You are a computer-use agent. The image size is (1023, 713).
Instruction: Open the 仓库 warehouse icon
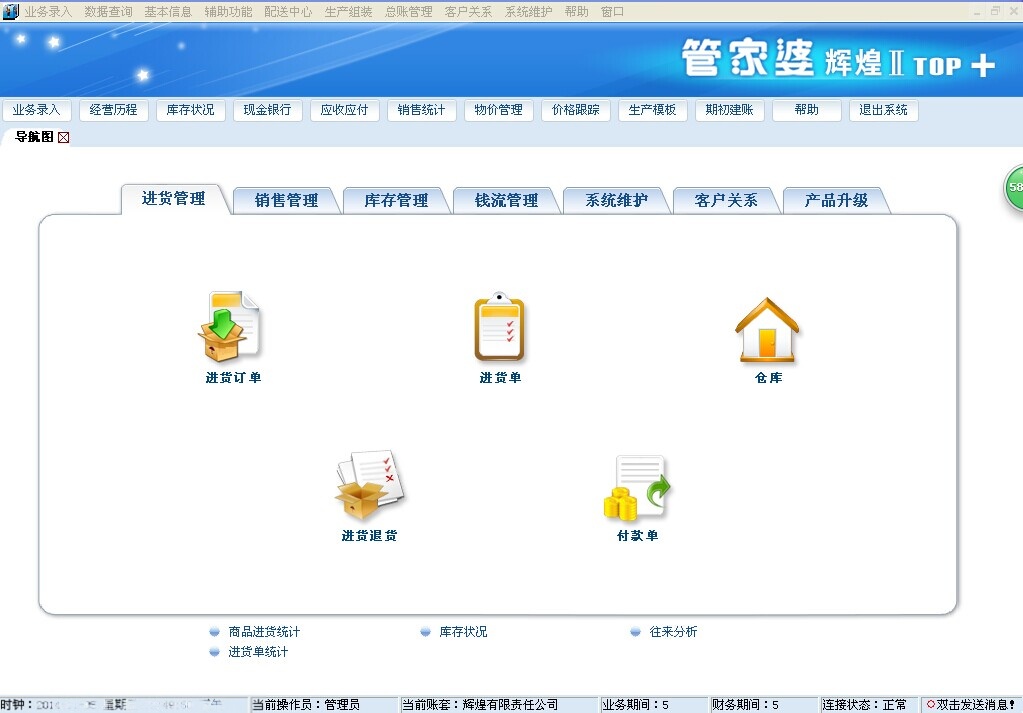(x=766, y=328)
